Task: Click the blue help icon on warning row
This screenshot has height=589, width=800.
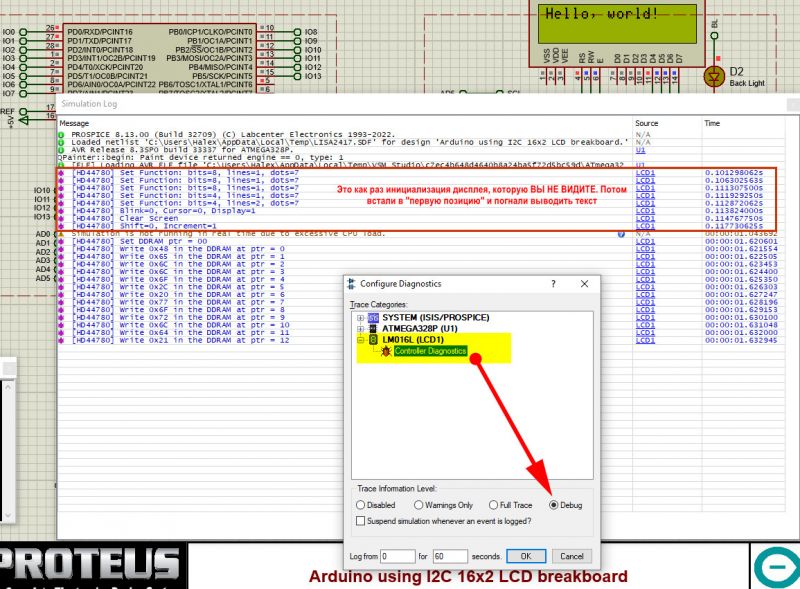Action: 621,234
